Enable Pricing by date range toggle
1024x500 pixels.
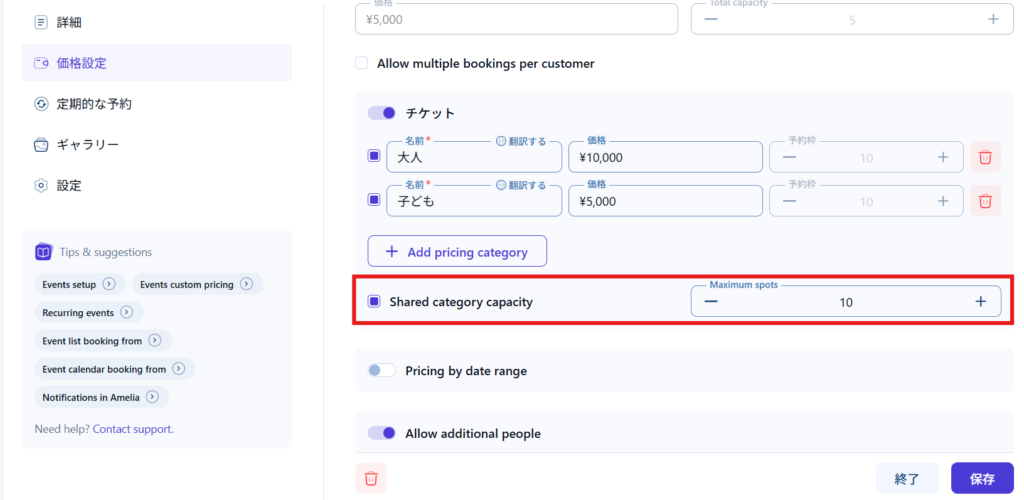tap(382, 370)
